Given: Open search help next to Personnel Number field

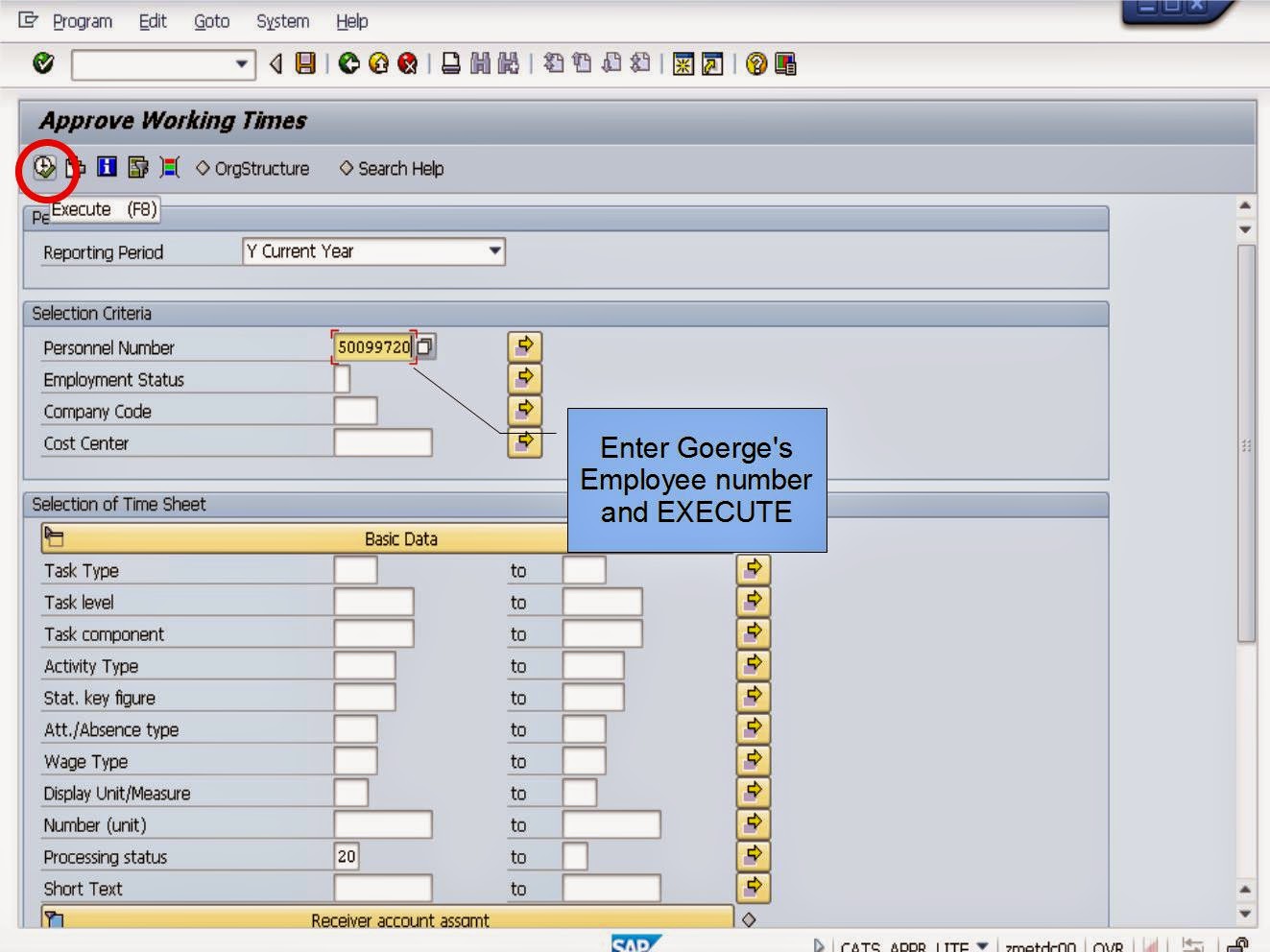Looking at the screenshot, I should (x=425, y=346).
